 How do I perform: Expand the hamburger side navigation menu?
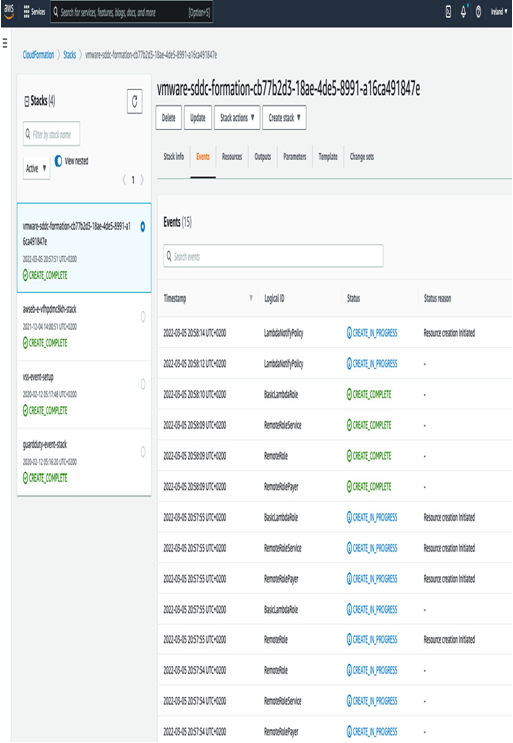click(5, 44)
